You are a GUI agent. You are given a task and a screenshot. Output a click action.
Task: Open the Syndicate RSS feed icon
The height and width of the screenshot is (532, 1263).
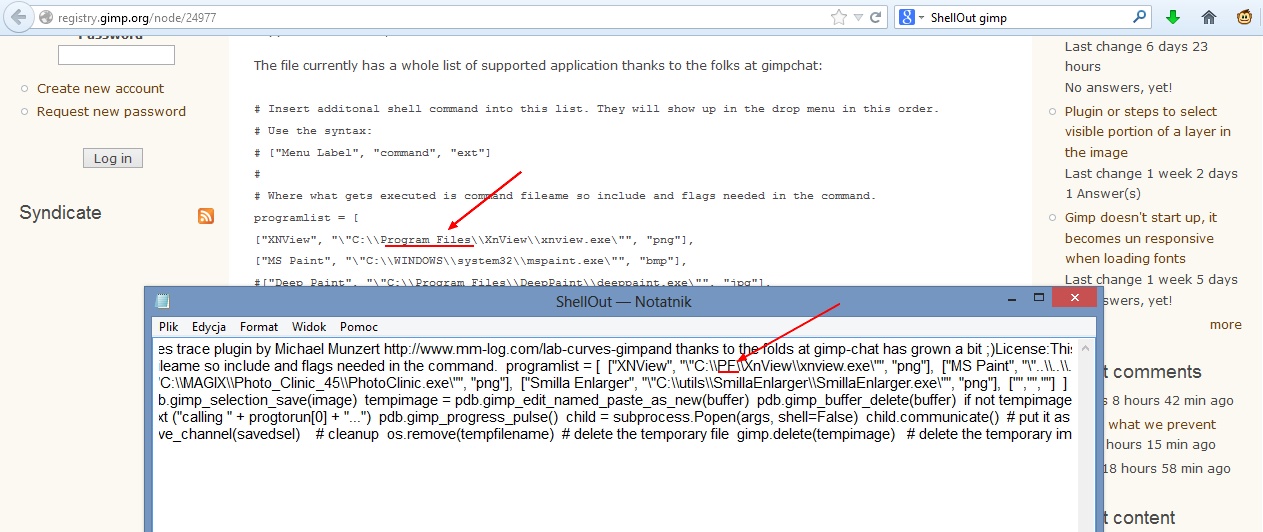click(x=206, y=215)
